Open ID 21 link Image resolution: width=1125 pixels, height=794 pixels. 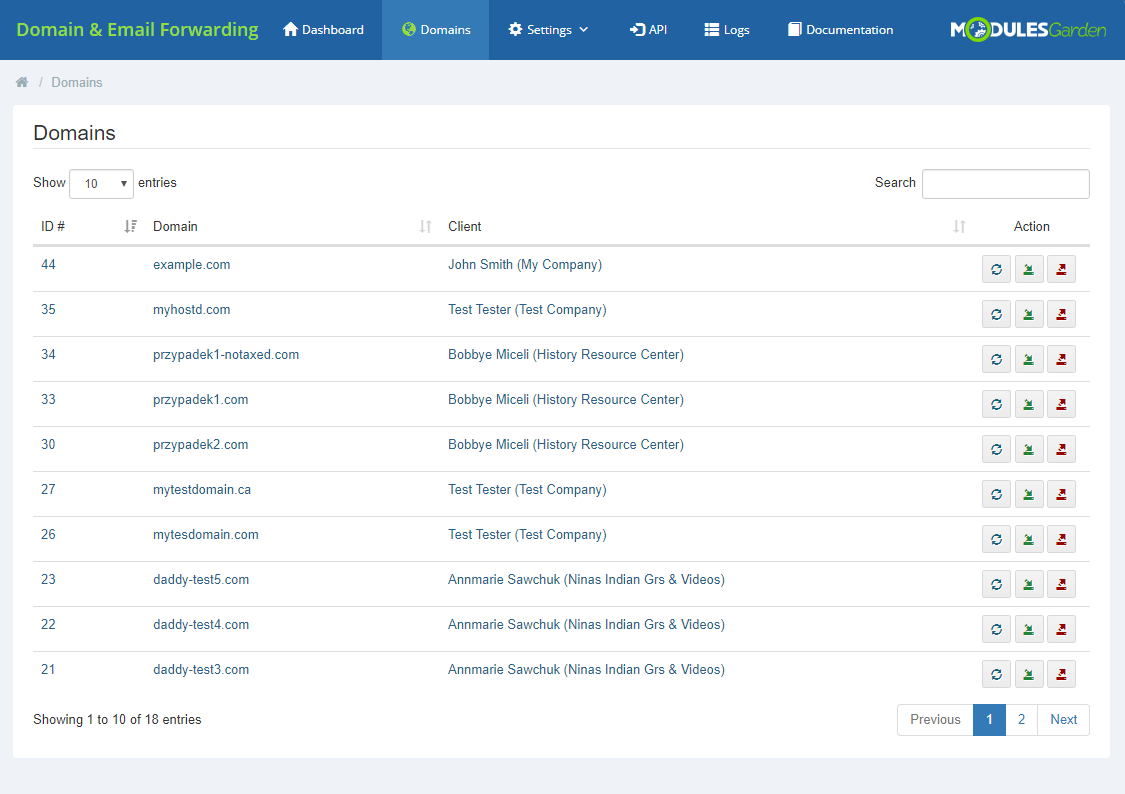point(48,670)
